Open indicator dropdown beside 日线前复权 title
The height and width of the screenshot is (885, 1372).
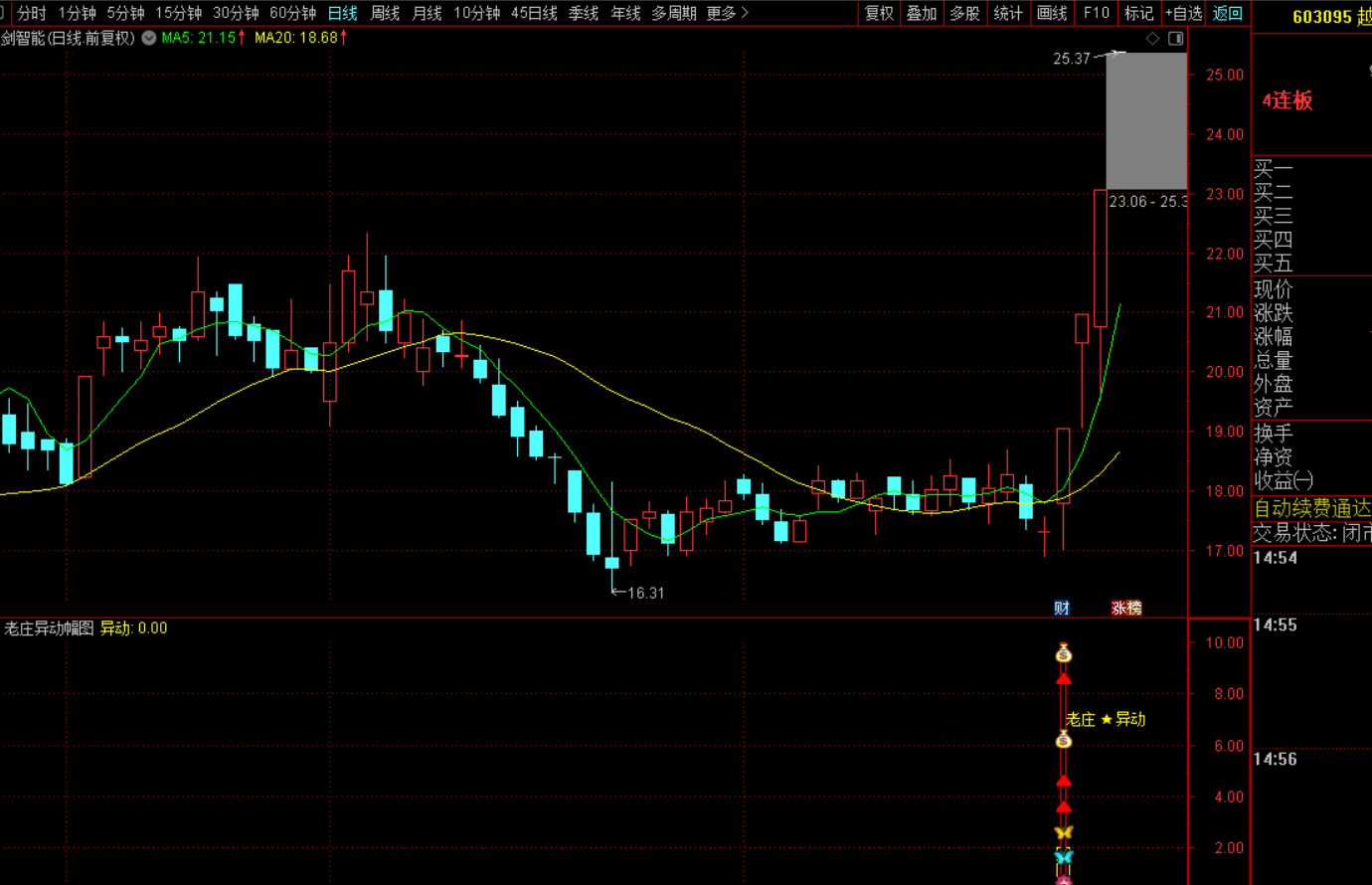(x=149, y=38)
